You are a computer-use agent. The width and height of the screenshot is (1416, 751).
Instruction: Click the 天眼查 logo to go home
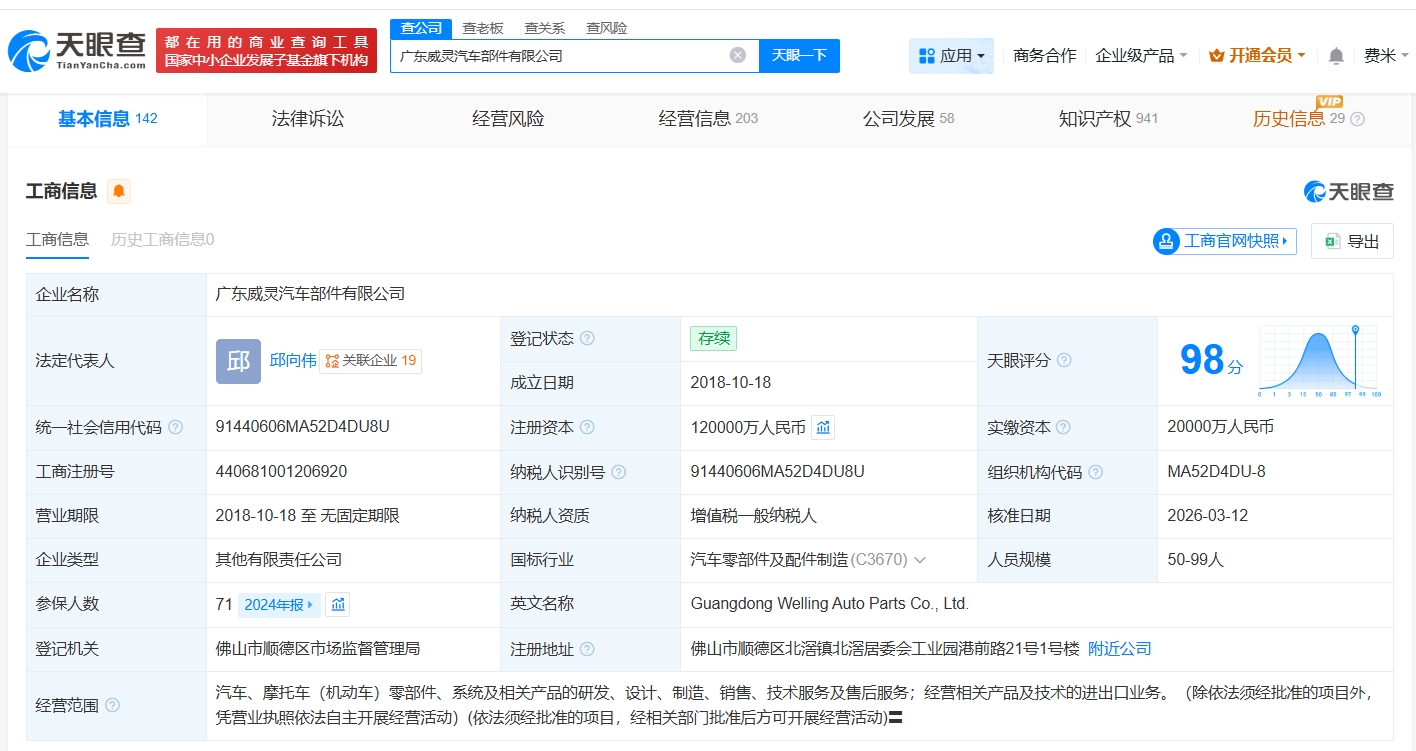click(78, 51)
